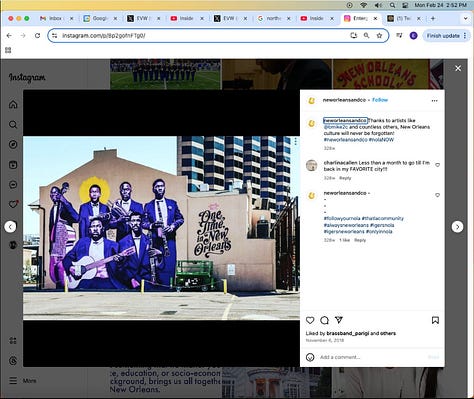Open volume control in menu bar
This screenshot has height=399, width=474.
click(x=378, y=5)
